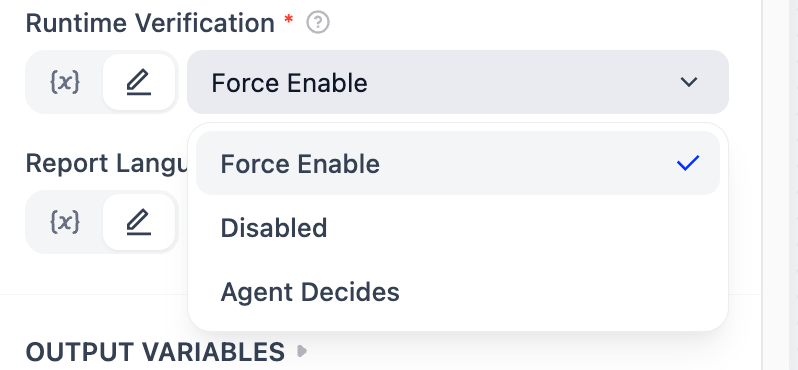Select the pencil edit icon for Report Language
The height and width of the screenshot is (370, 798).
138,222
